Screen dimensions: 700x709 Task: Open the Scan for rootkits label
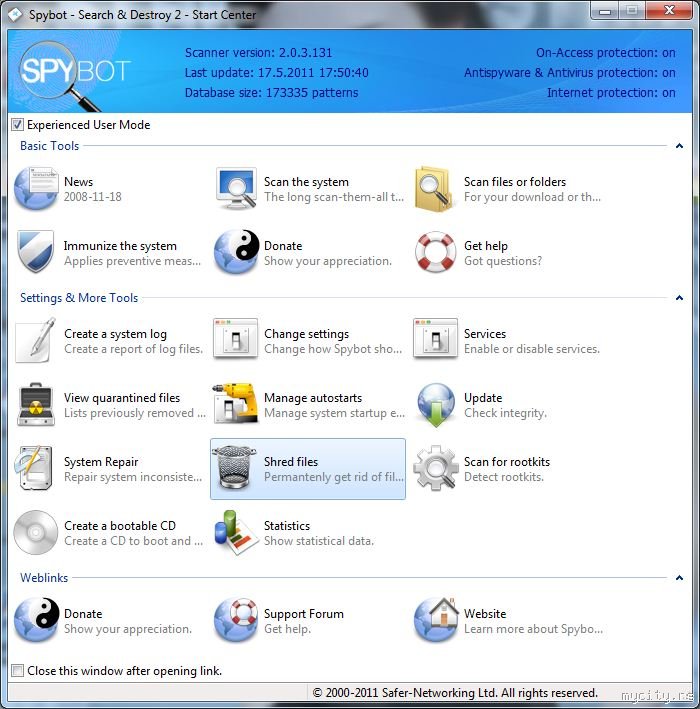(507, 462)
